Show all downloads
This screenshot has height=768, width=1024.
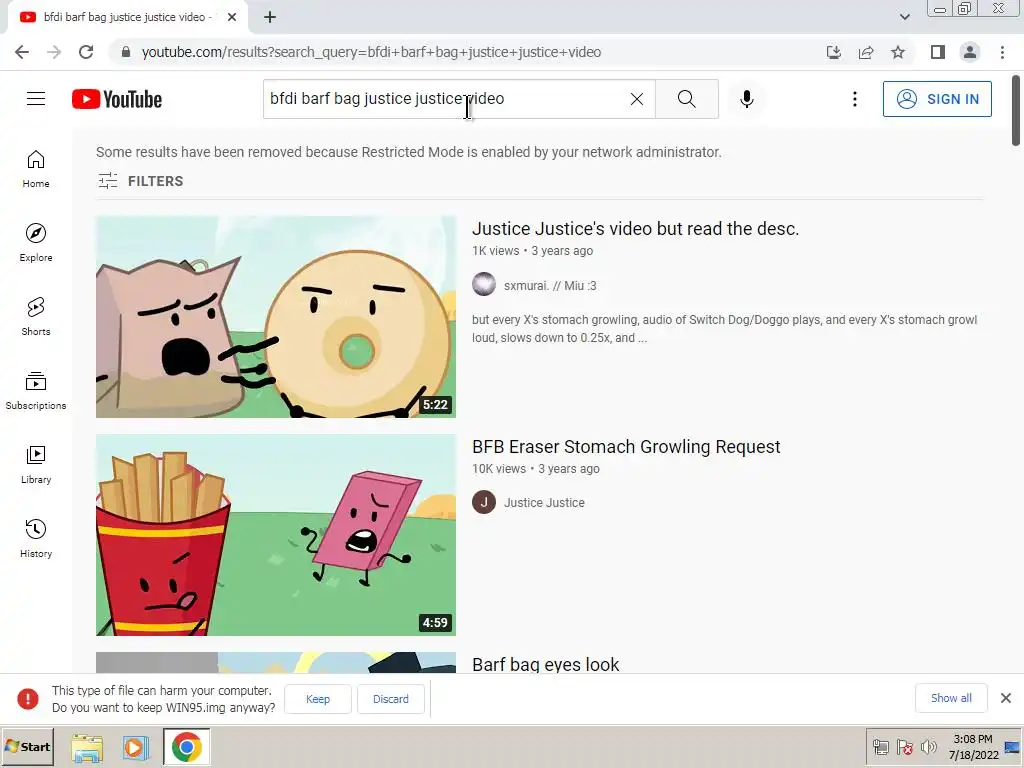(x=951, y=698)
